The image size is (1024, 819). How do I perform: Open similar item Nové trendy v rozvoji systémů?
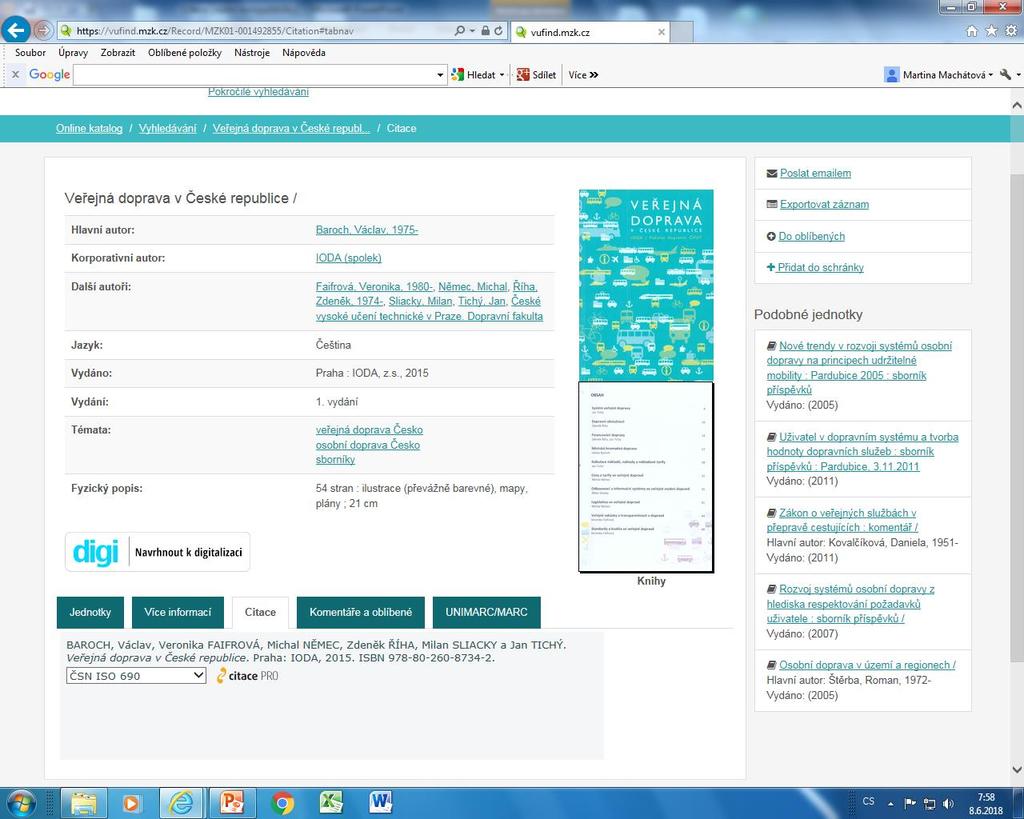(859, 368)
